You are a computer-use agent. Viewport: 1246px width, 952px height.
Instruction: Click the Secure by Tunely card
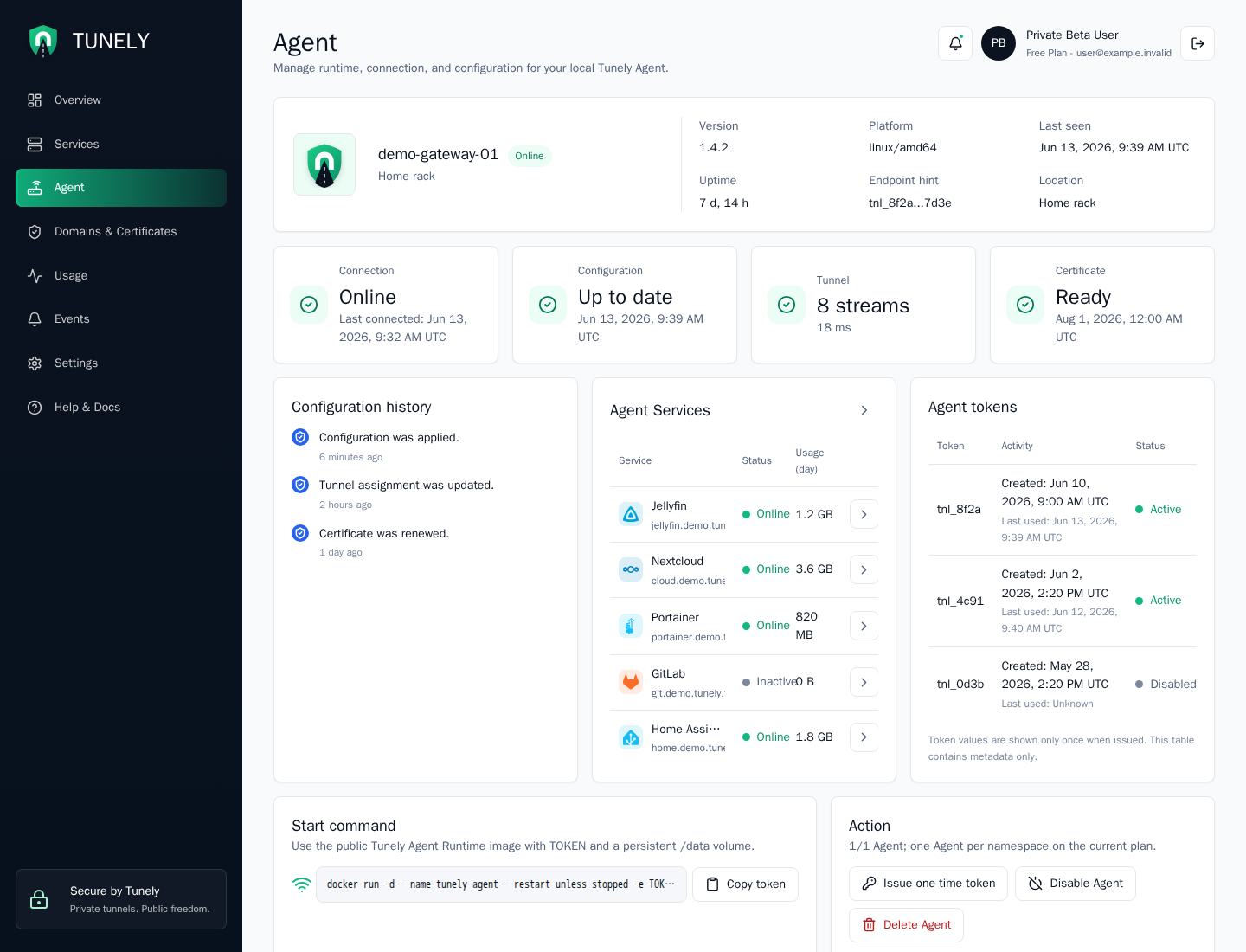coord(121,899)
